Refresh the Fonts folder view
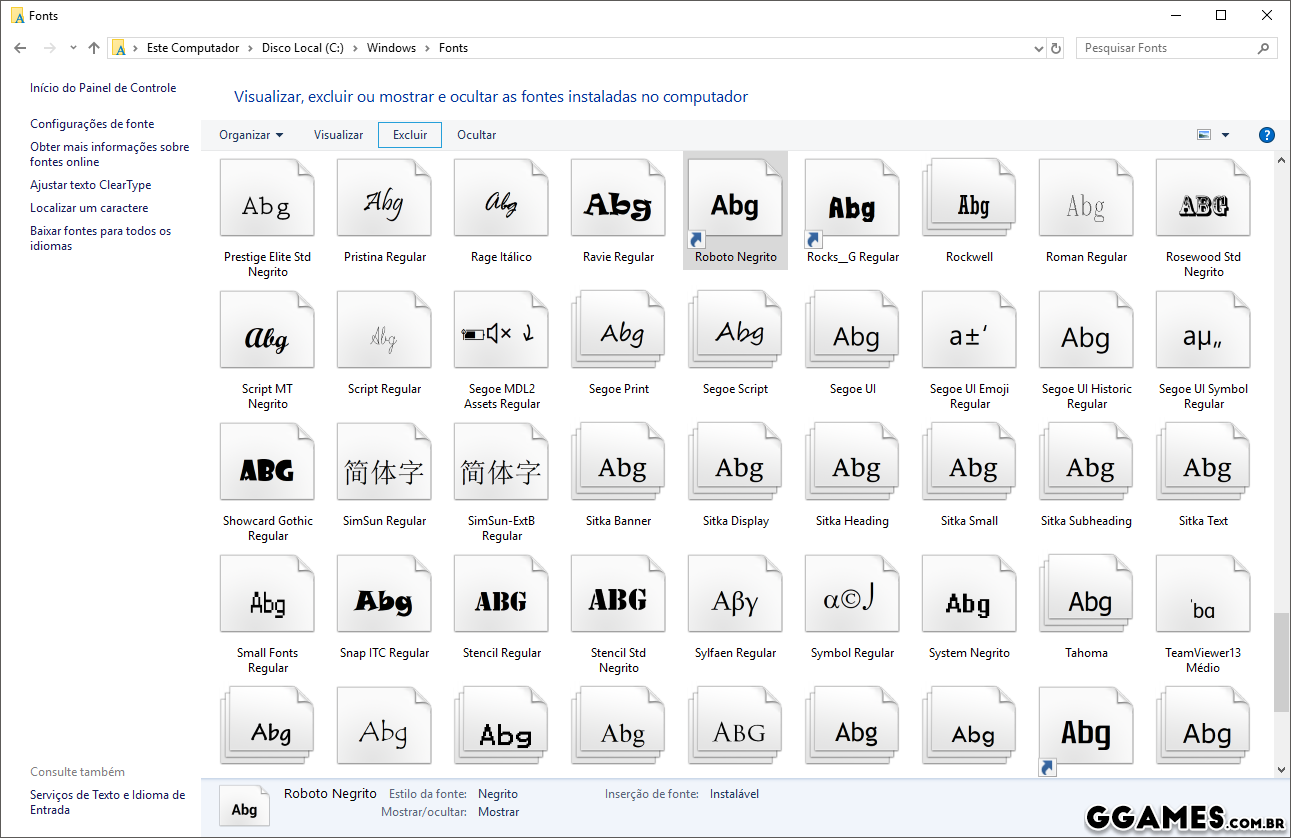The height and width of the screenshot is (838, 1291). coord(1056,48)
